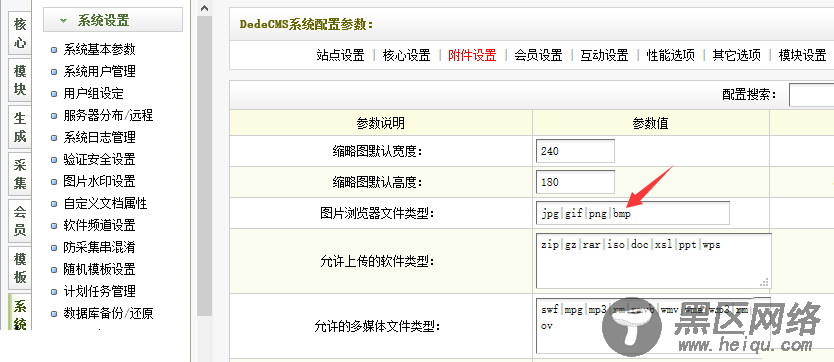Image resolution: width=834 pixels, height=362 pixels.
Task: Click the scroll-up arrow of sidebar scrollbar
Action: tap(205, 8)
